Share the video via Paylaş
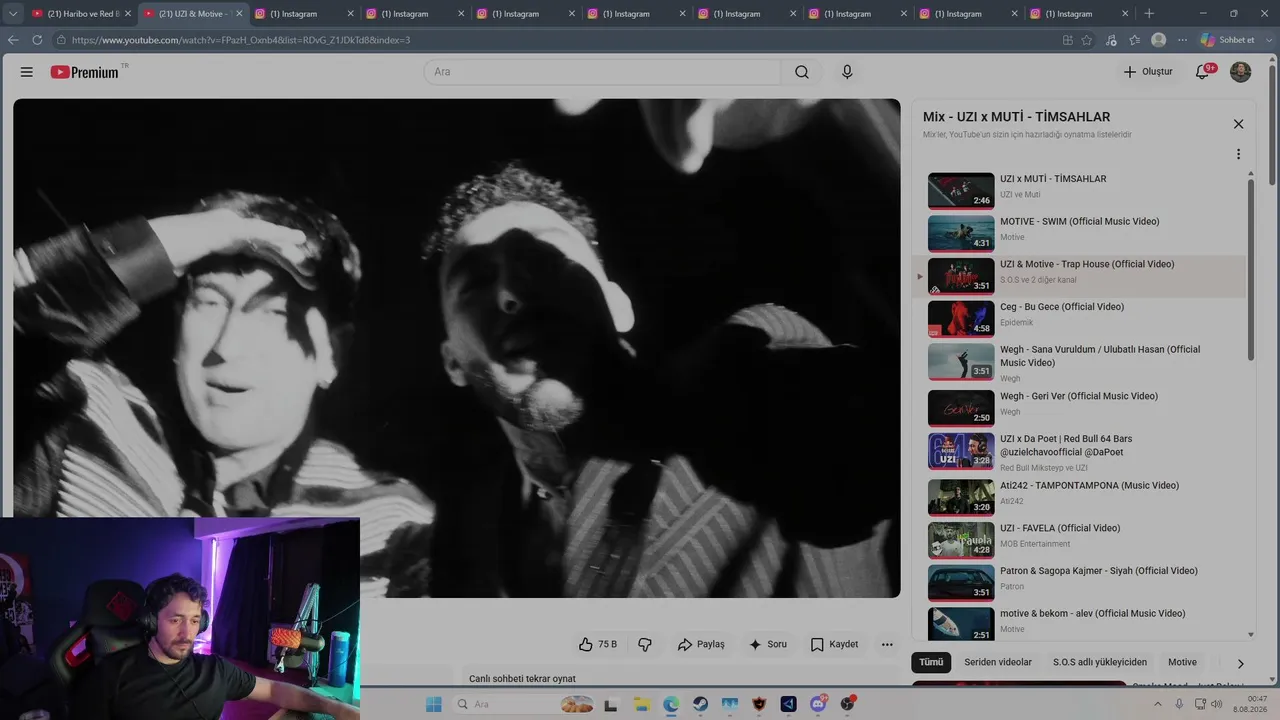Image resolution: width=1280 pixels, height=720 pixels. (x=700, y=645)
